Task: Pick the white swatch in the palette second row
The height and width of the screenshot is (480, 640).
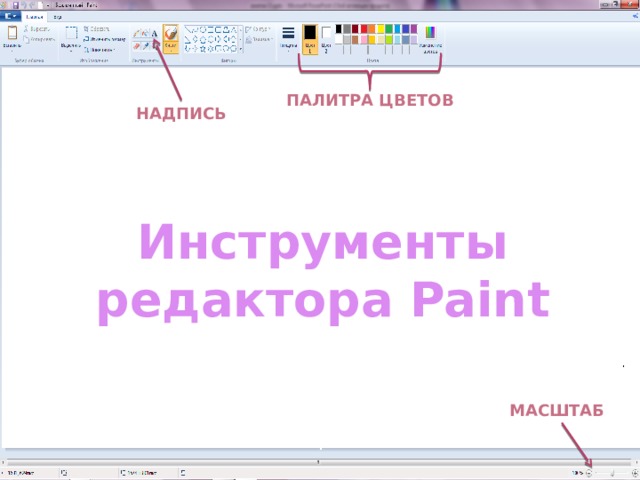Action: coord(339,39)
